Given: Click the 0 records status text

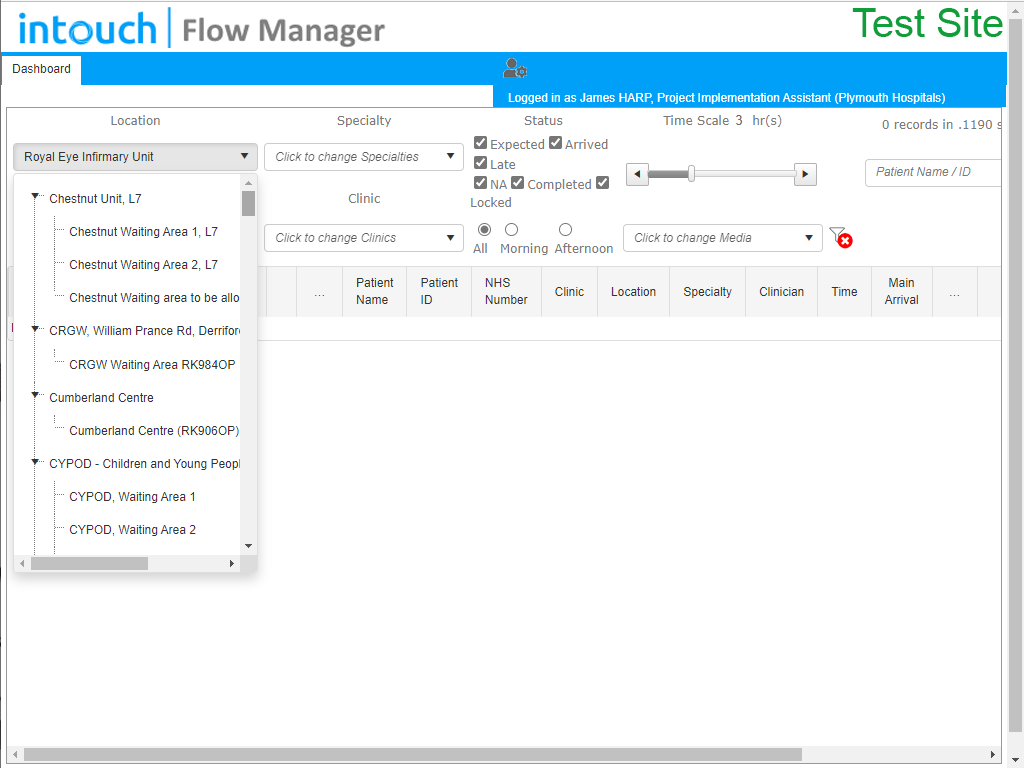Looking at the screenshot, I should click(x=941, y=125).
